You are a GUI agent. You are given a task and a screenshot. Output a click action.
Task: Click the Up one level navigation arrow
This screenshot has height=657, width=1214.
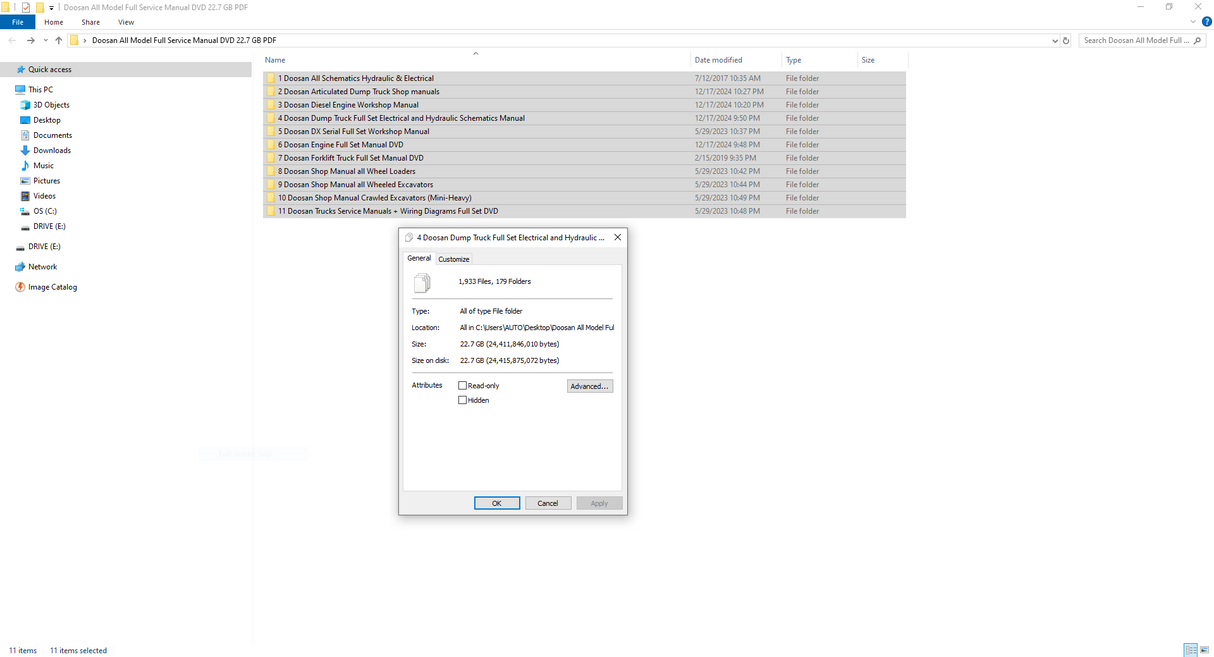click(58, 40)
